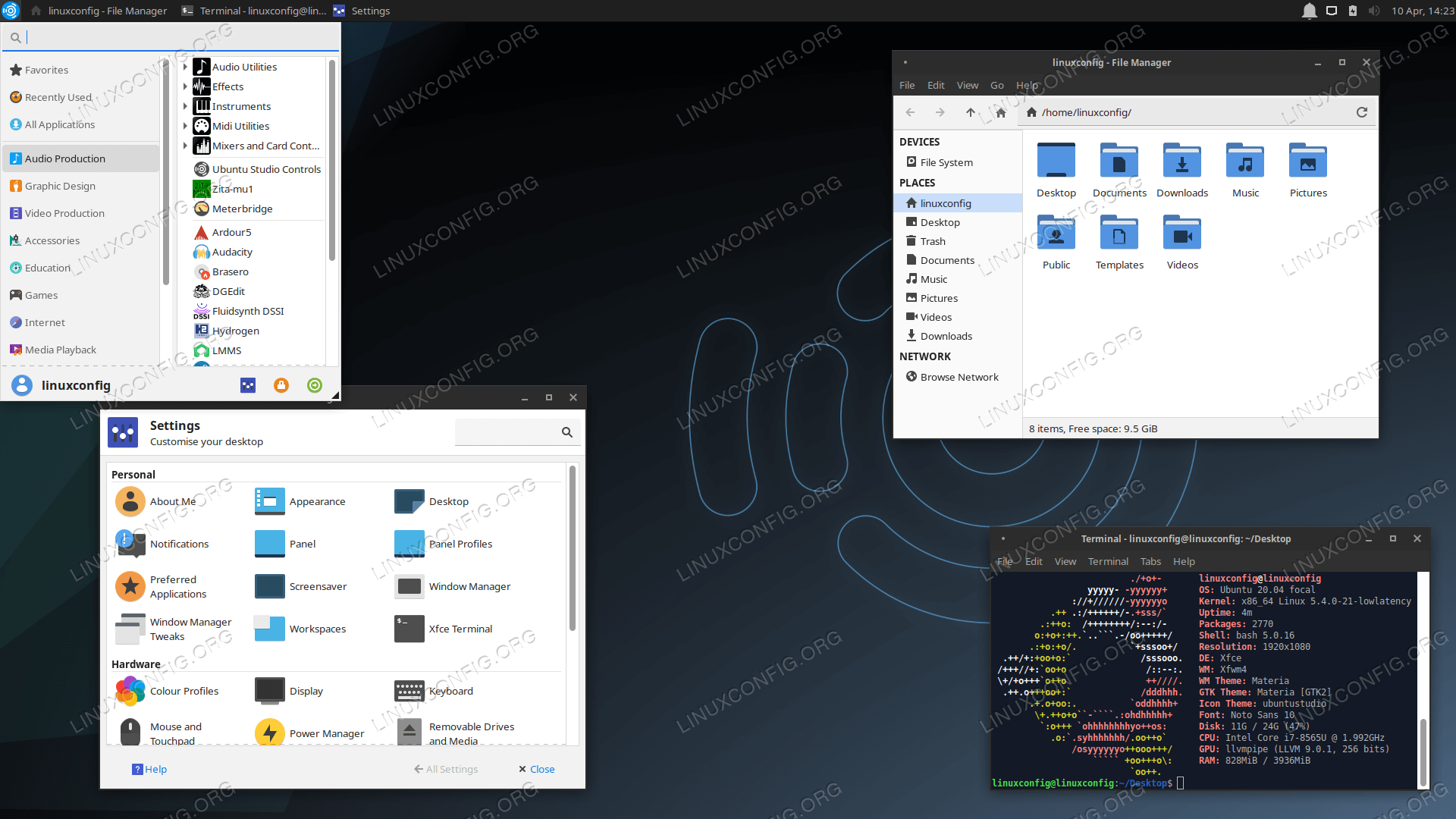This screenshot has width=1456, height=819.
Task: Click the Settings search field
Action: 518,431
